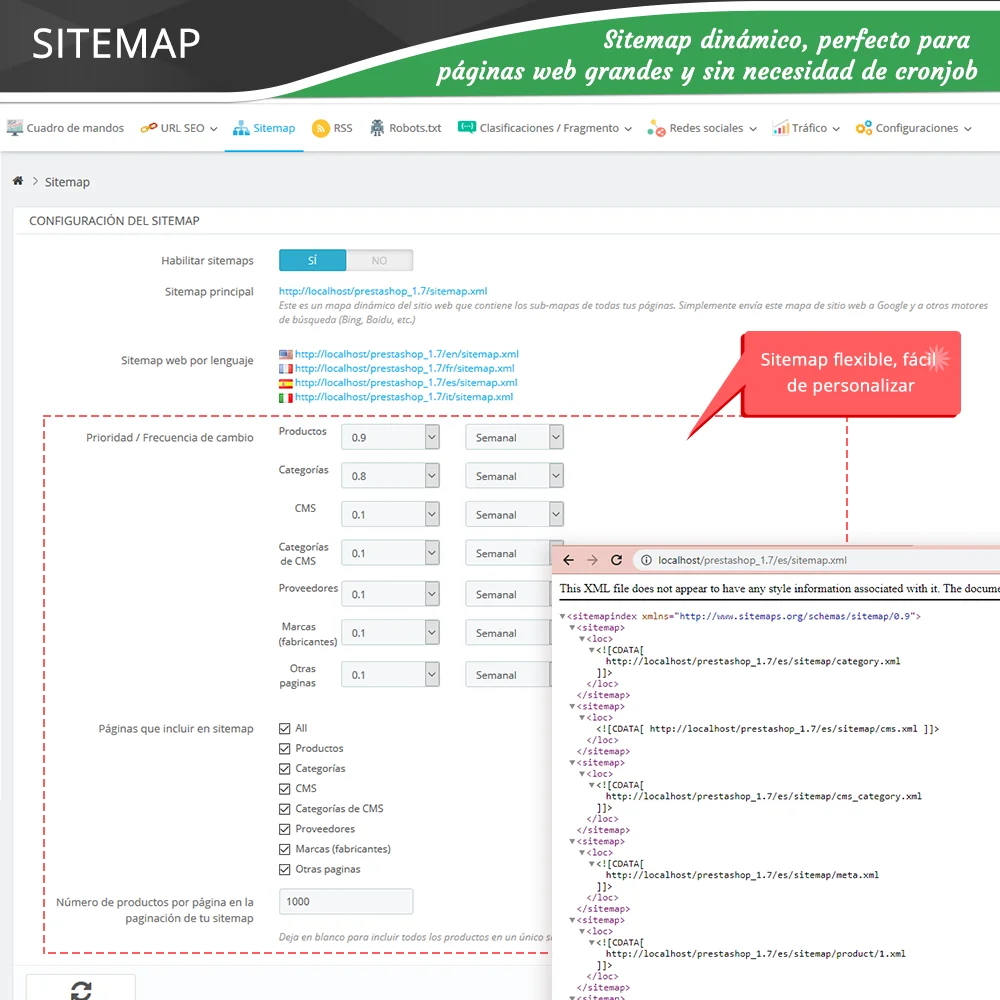Click the Sitemap breadcrumb entry
The width and height of the screenshot is (1000, 1000).
click(67, 182)
